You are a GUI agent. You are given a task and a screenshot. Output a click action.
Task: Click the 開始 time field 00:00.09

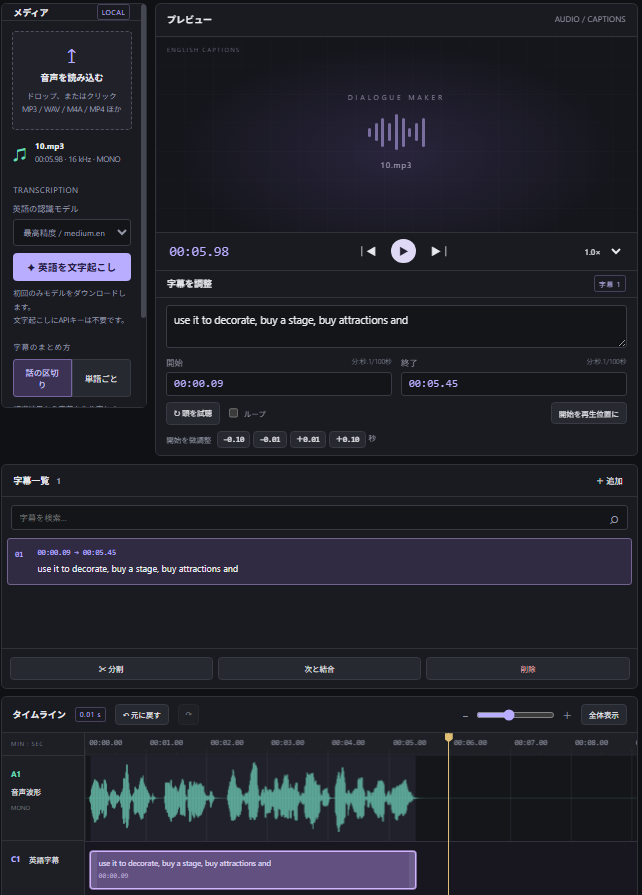coord(279,384)
